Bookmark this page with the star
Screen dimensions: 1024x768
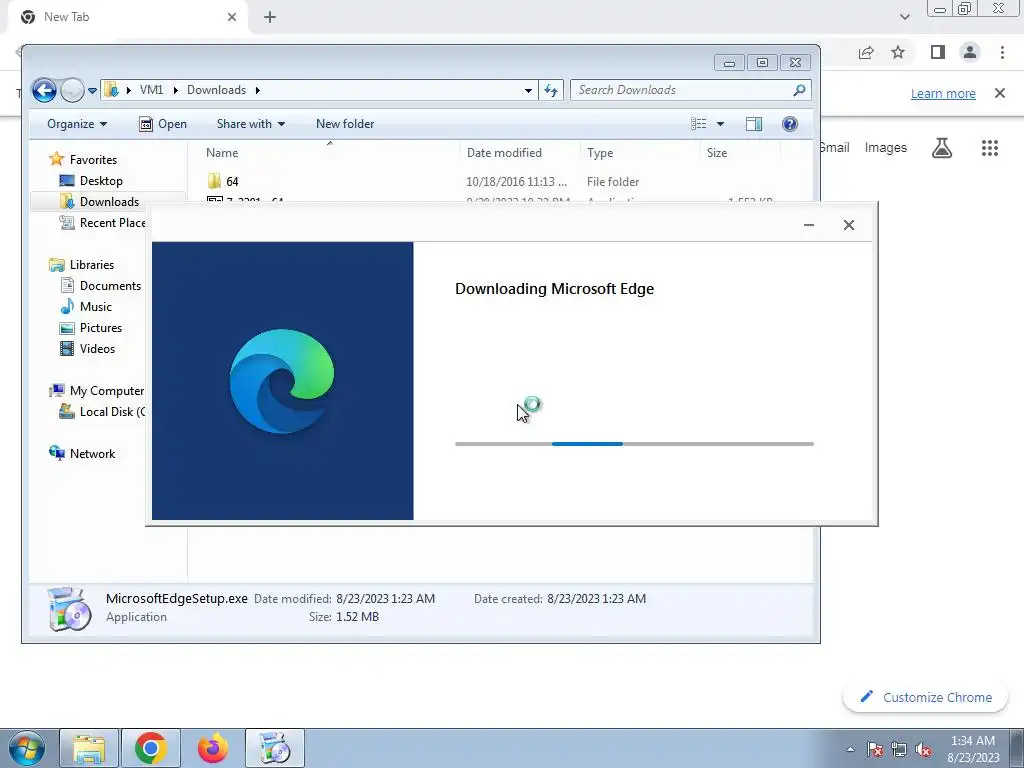(x=898, y=52)
